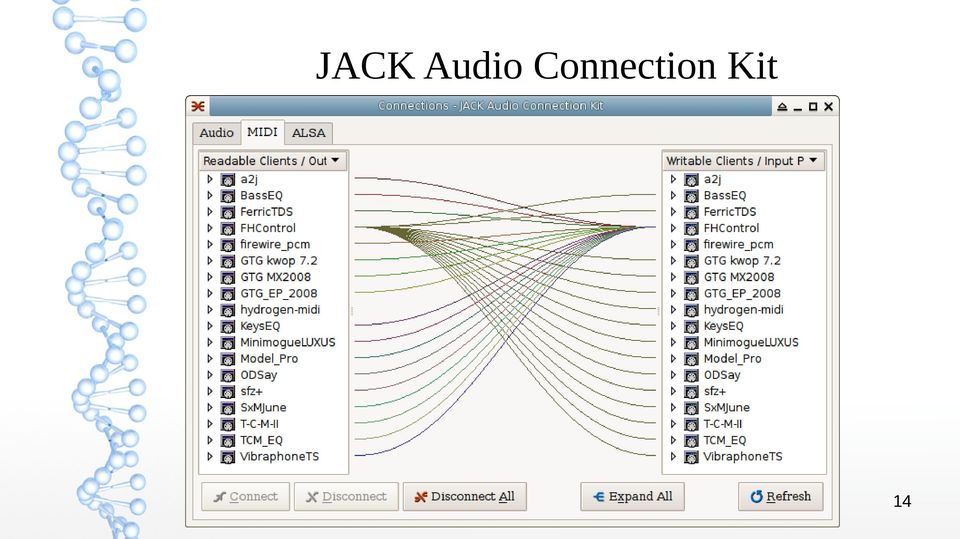Viewport: 960px width, 539px height.
Task: Expand hydrogen-midi in readable clients list
Action: [209, 310]
